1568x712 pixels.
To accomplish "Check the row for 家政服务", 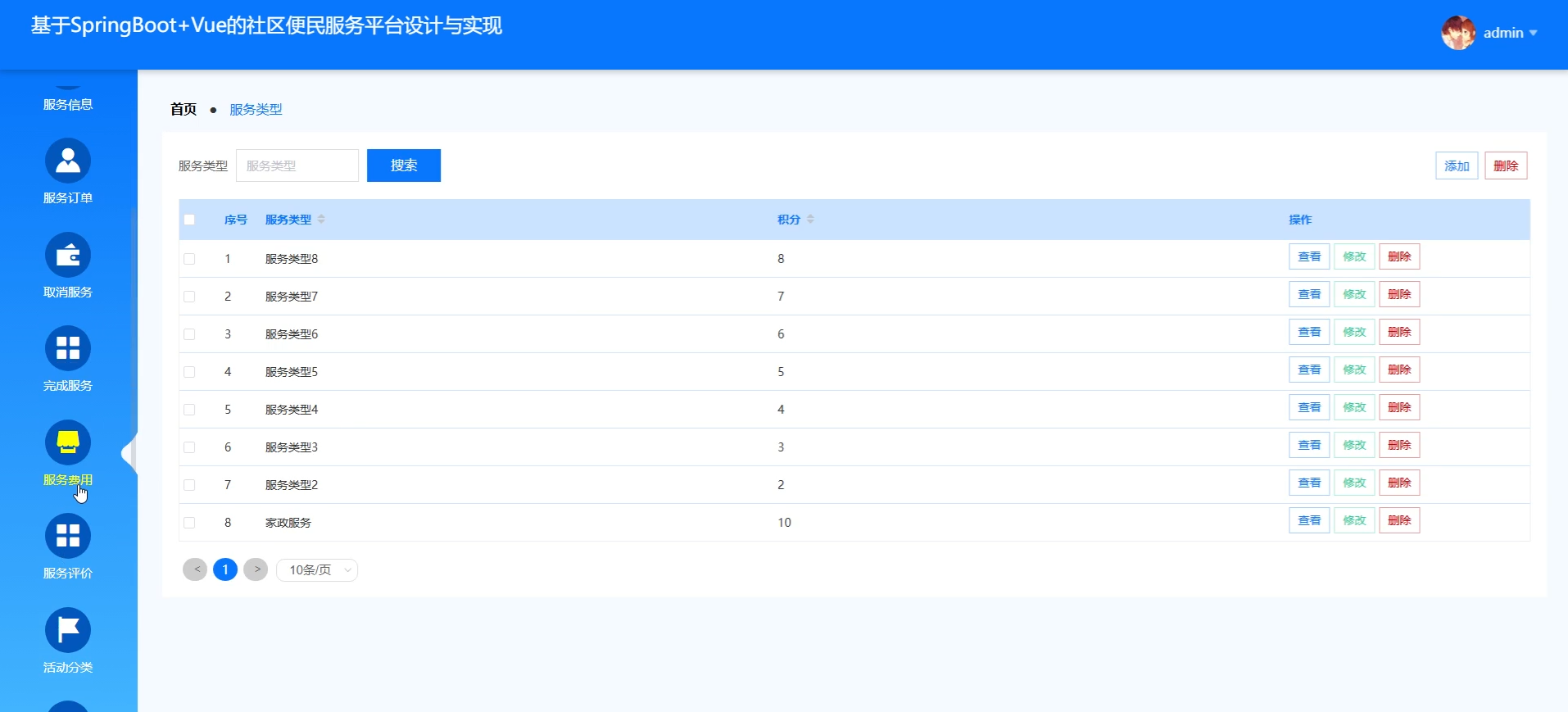I will pyautogui.click(x=189, y=523).
